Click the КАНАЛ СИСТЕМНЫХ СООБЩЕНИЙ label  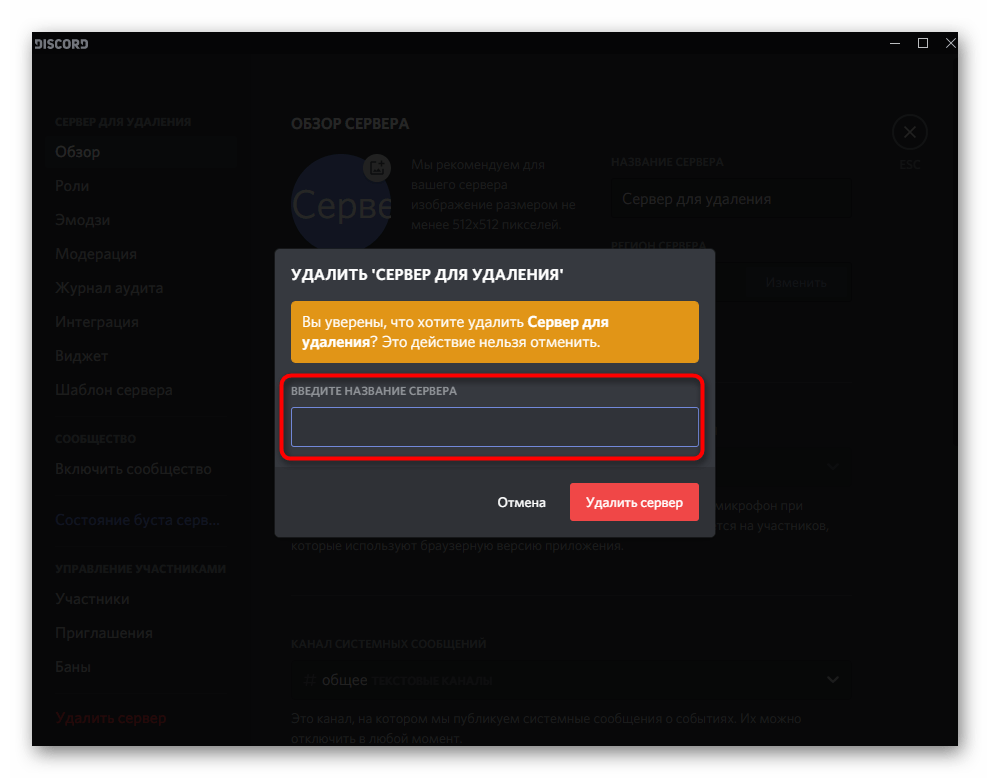pos(388,644)
